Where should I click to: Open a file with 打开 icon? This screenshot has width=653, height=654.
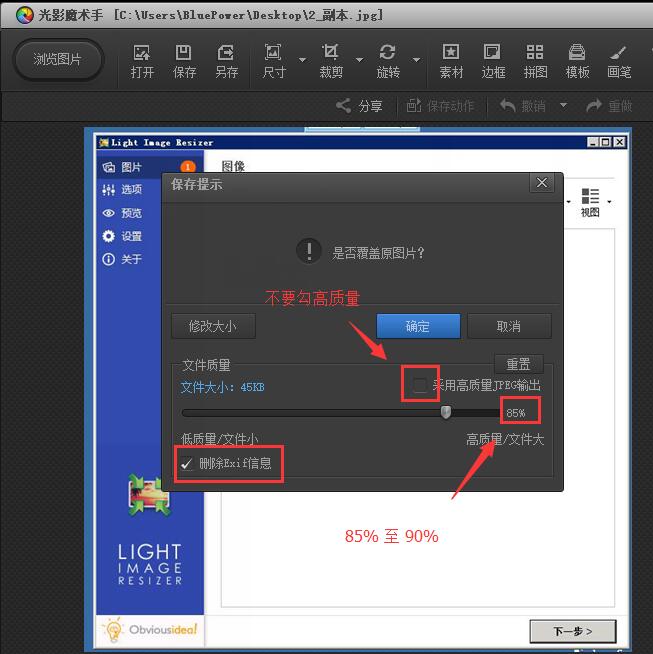pyautogui.click(x=142, y=62)
